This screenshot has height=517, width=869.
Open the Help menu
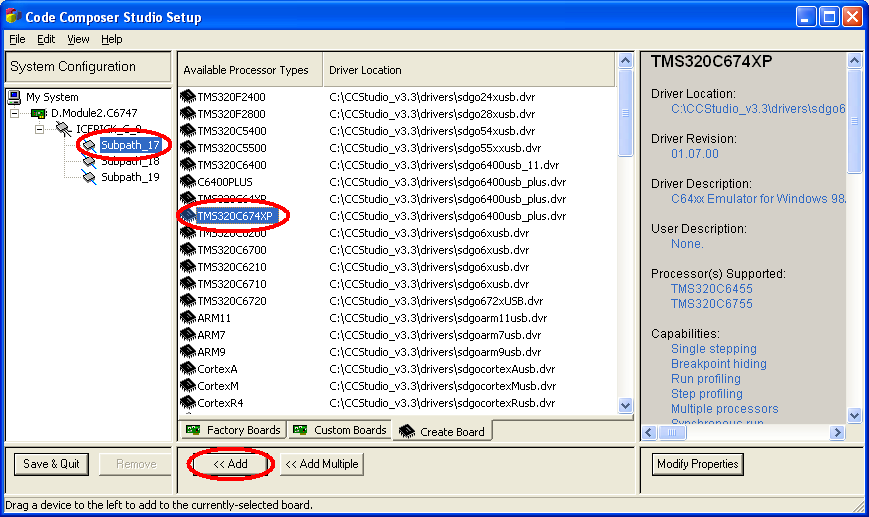(x=111, y=39)
